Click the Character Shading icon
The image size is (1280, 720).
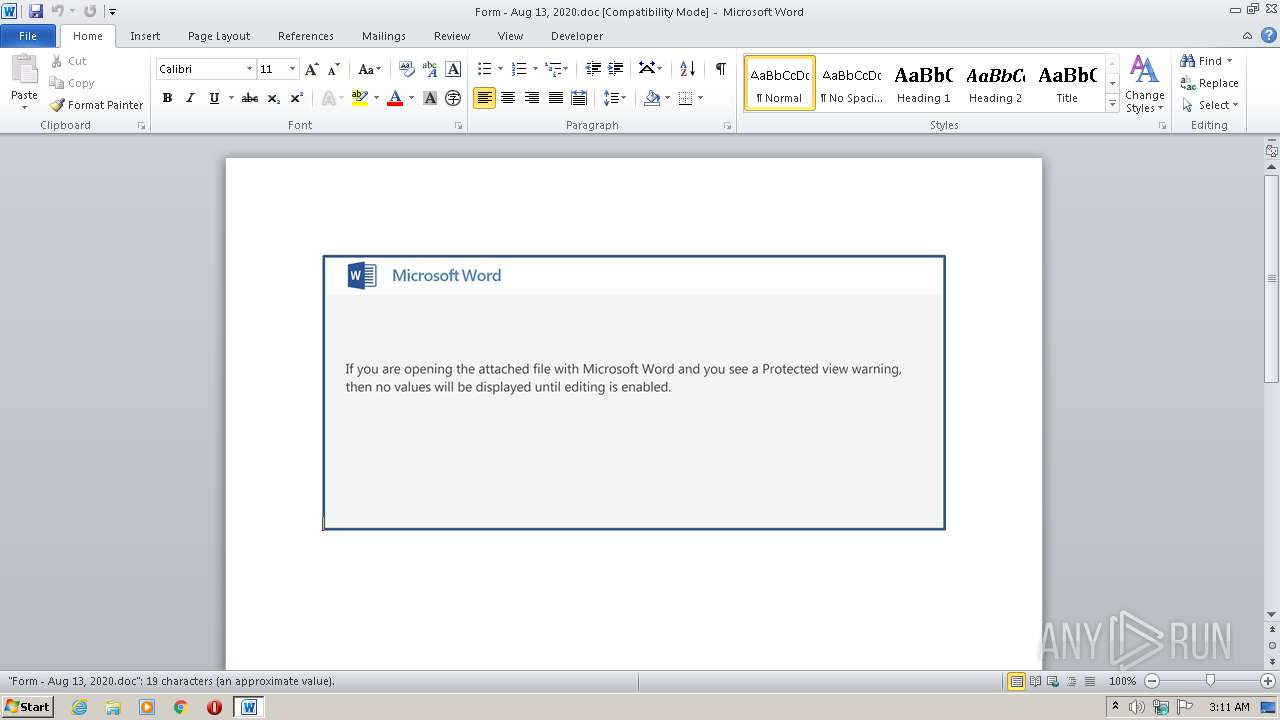pyautogui.click(x=430, y=98)
